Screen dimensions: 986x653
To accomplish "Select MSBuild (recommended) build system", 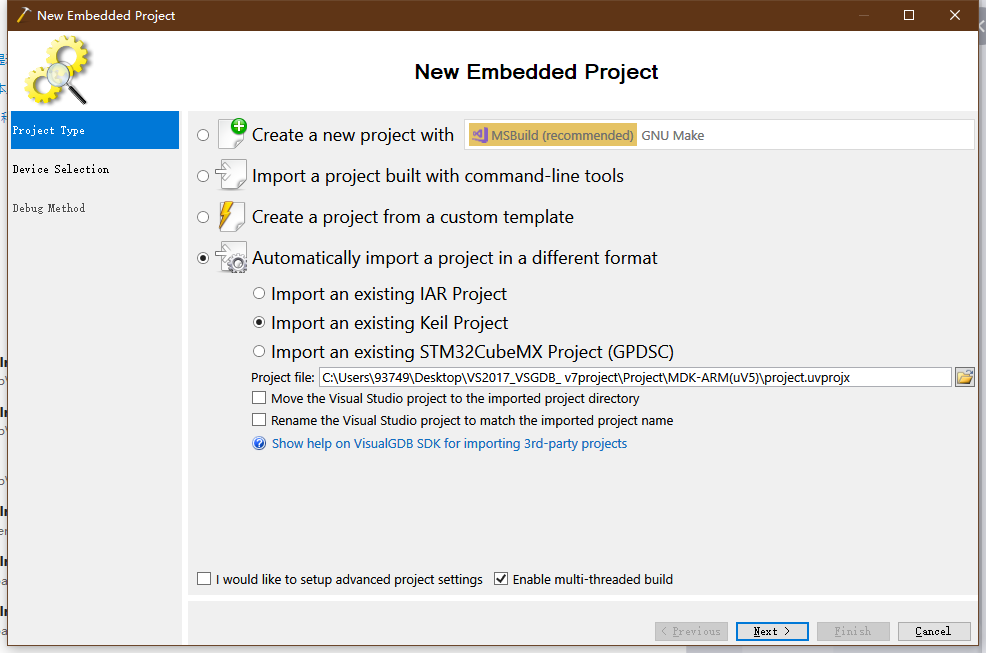I will click(x=553, y=135).
